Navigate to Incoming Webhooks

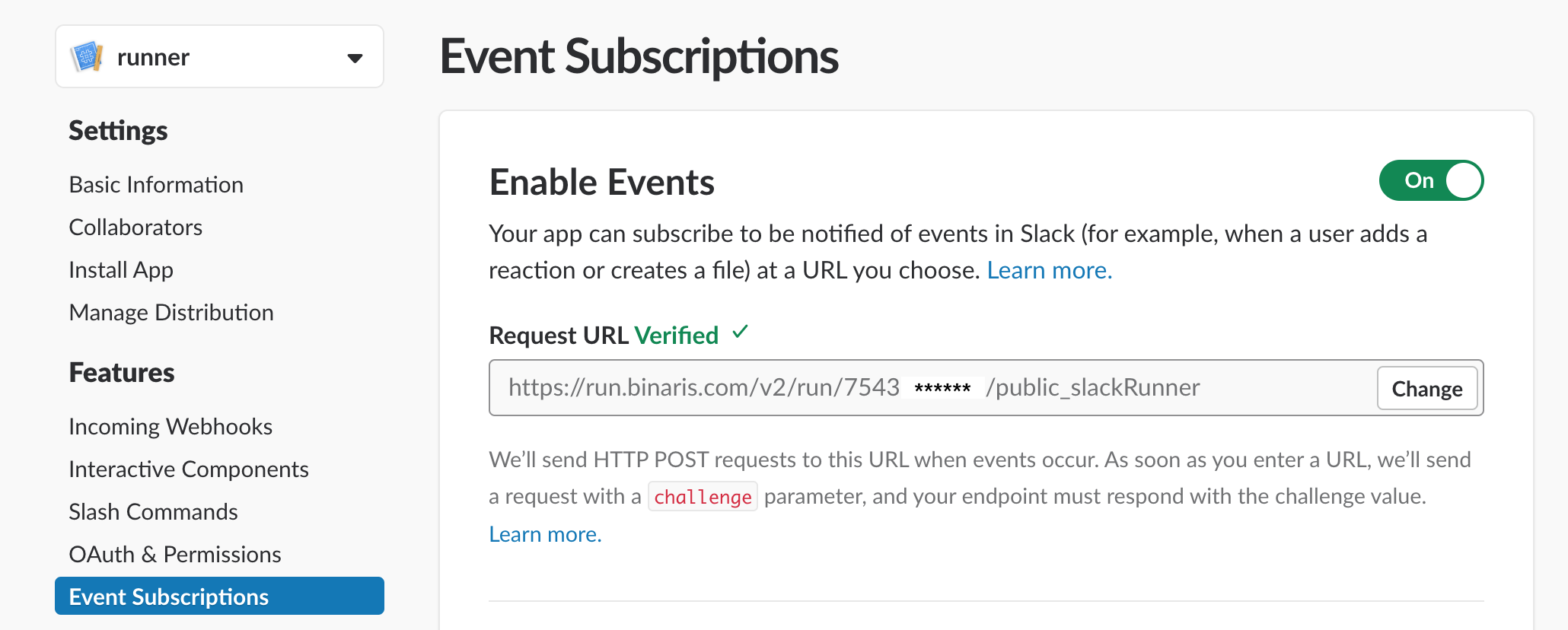click(171, 427)
